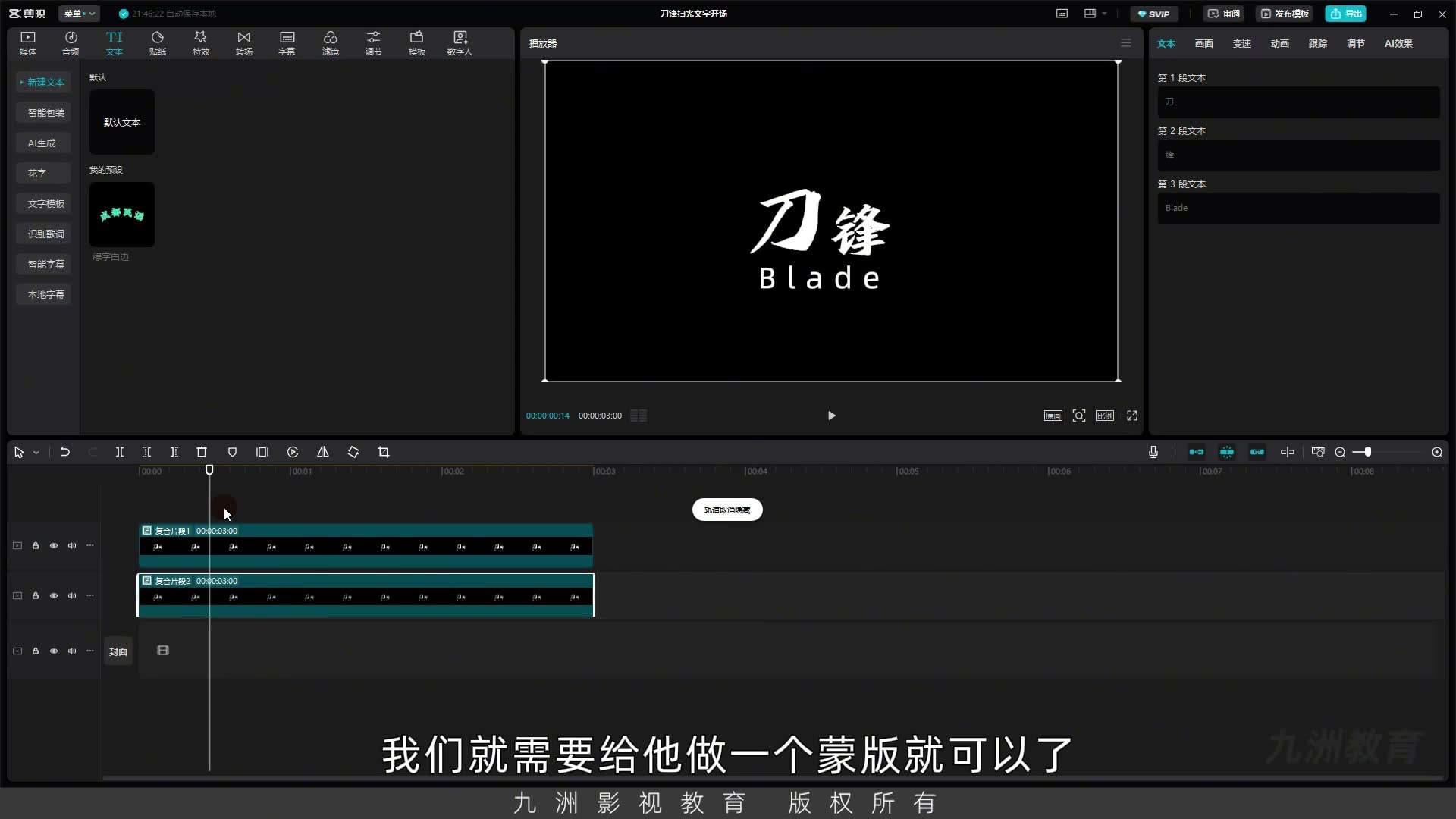Open more options of 复合片段1 track
This screenshot has height=819, width=1456.
(x=90, y=546)
